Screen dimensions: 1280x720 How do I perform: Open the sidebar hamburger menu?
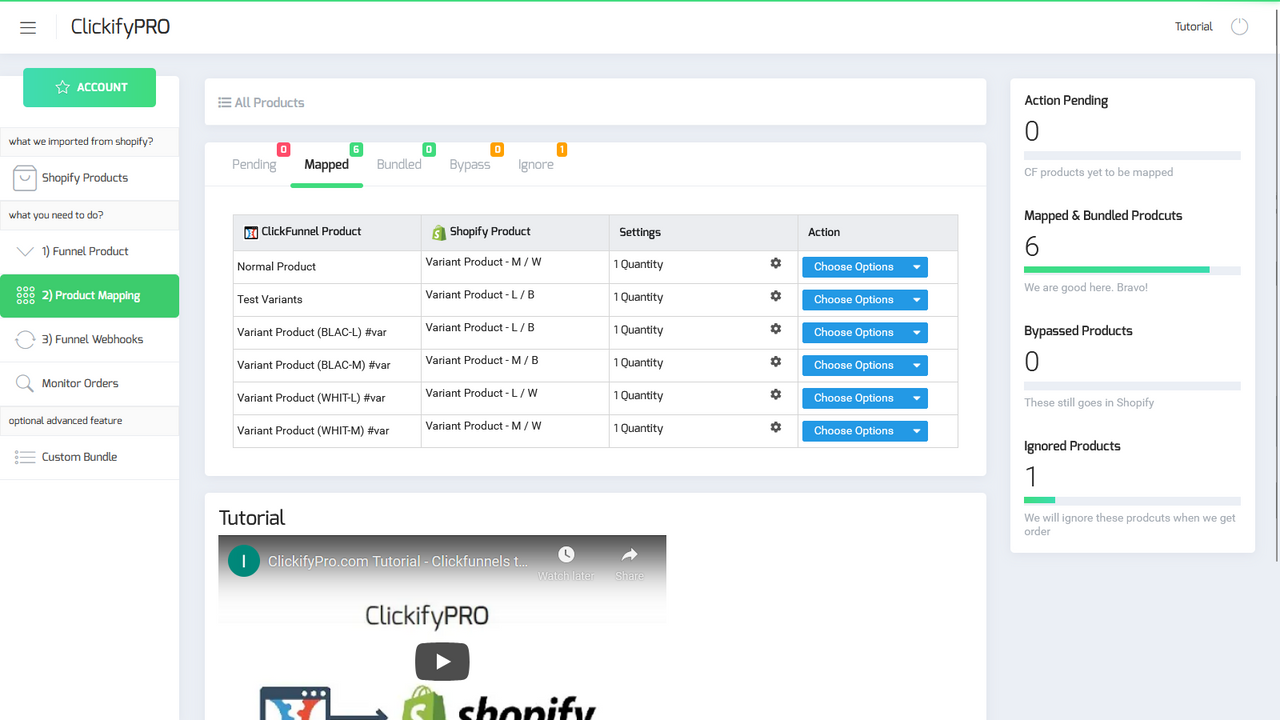(x=28, y=27)
